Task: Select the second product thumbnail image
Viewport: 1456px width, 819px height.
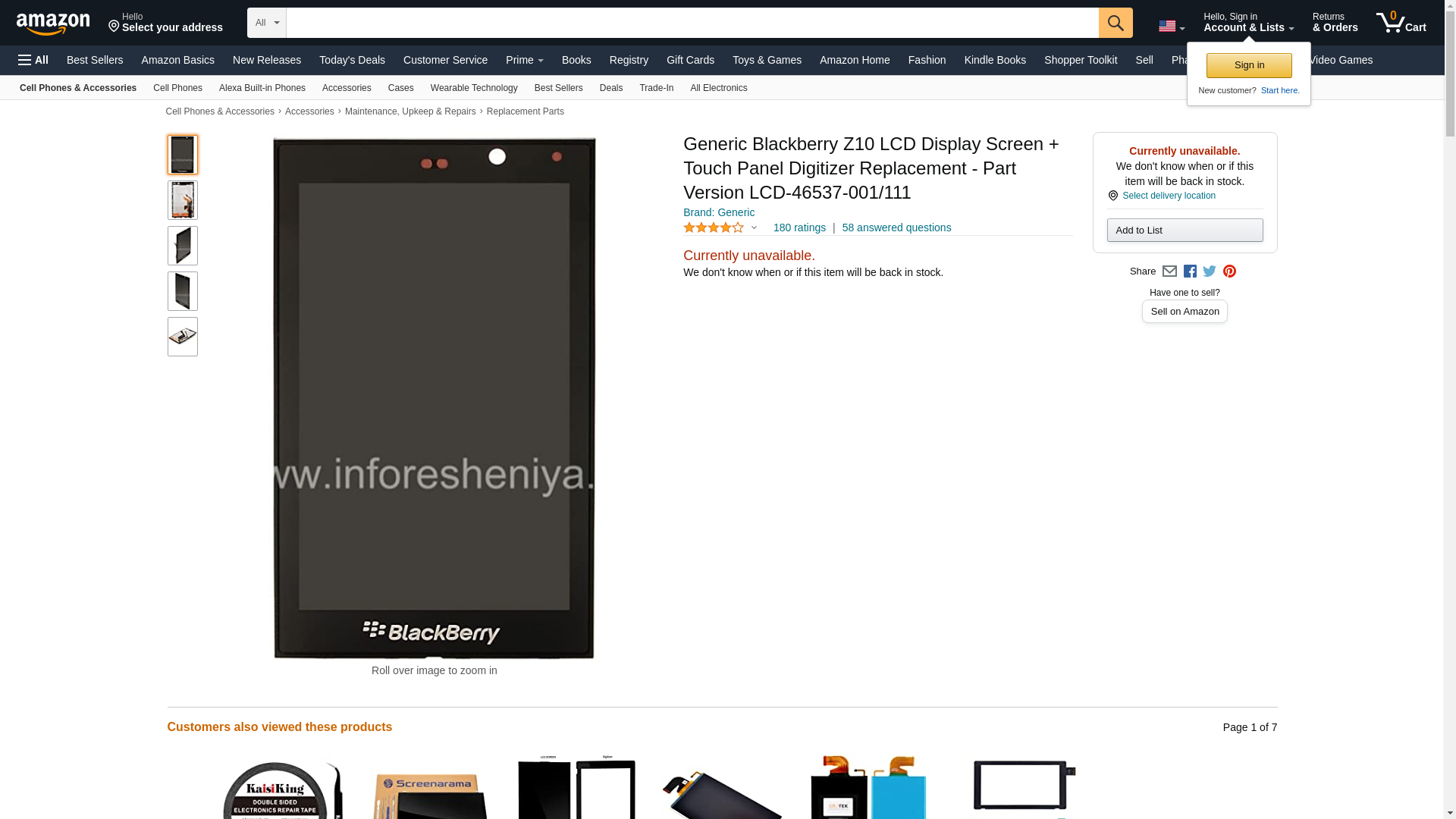Action: click(x=183, y=200)
